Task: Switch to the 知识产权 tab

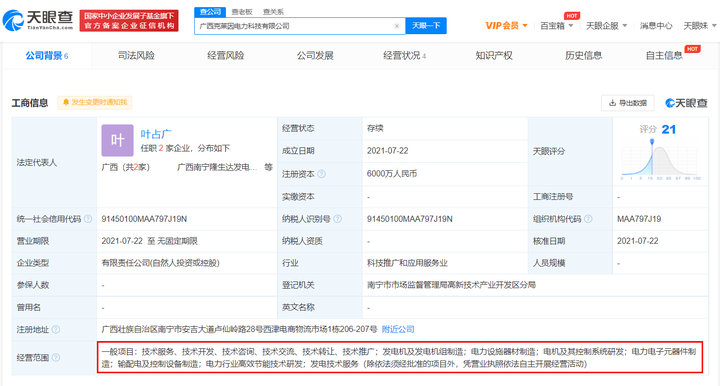Action: pos(494,56)
